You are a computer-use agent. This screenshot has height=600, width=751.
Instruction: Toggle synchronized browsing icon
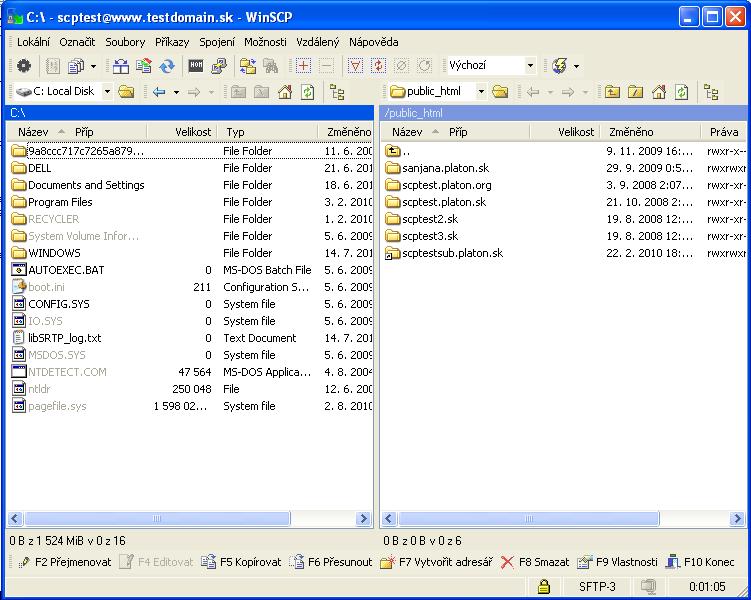pyautogui.click(x=248, y=66)
